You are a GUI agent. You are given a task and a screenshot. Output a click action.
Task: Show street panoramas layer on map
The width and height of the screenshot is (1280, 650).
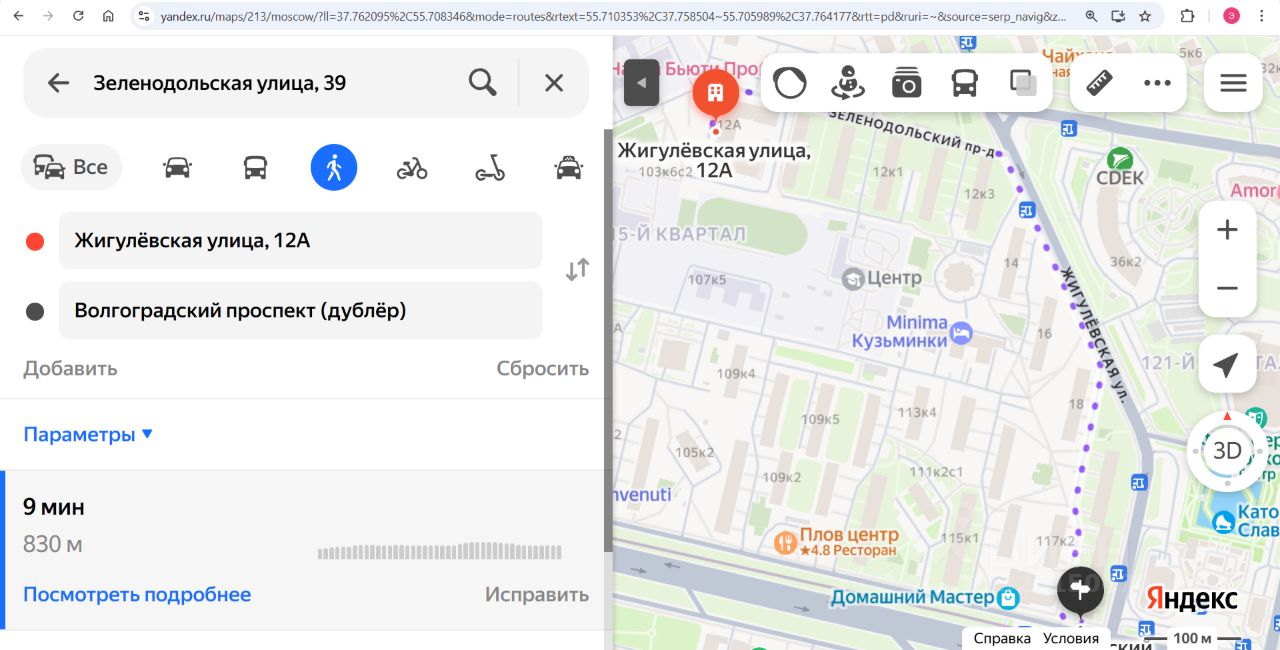(848, 83)
